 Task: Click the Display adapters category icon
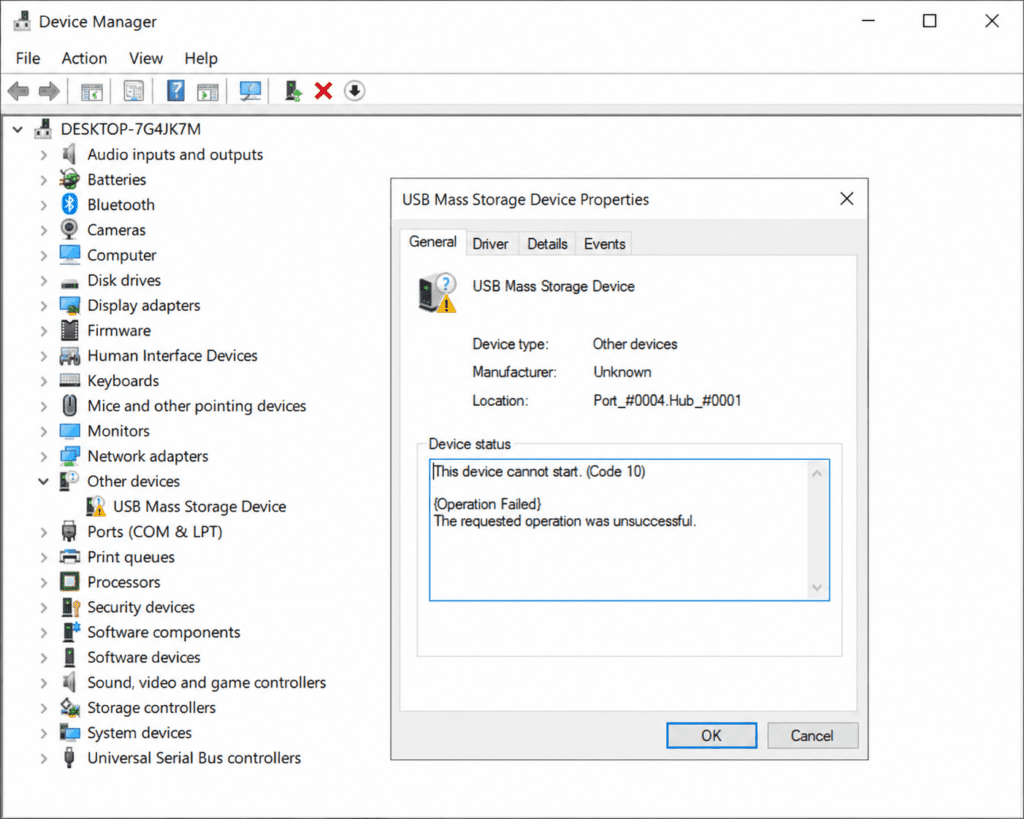tap(69, 305)
